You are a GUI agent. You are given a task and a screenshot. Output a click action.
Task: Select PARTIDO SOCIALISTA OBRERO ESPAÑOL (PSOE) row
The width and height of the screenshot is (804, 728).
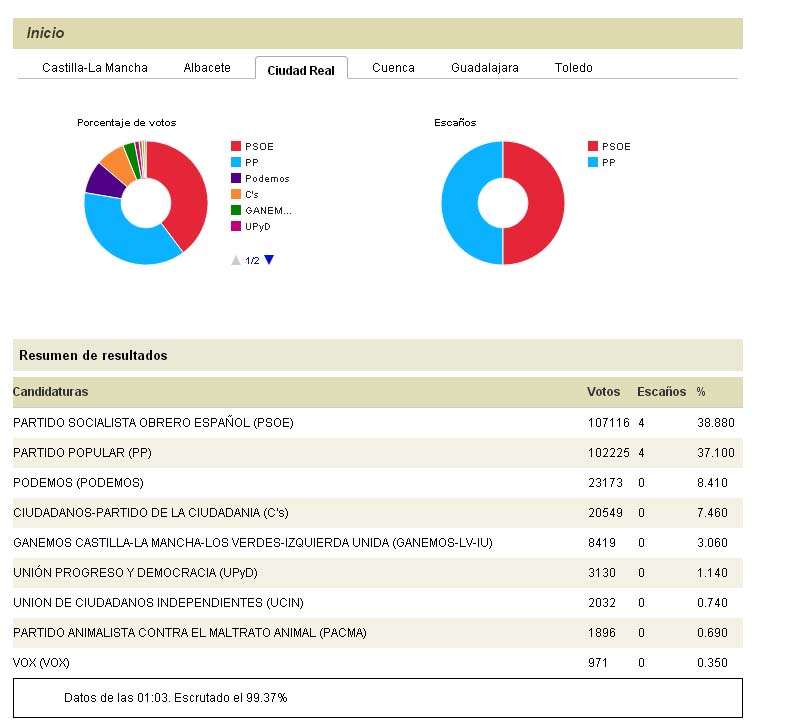click(378, 423)
